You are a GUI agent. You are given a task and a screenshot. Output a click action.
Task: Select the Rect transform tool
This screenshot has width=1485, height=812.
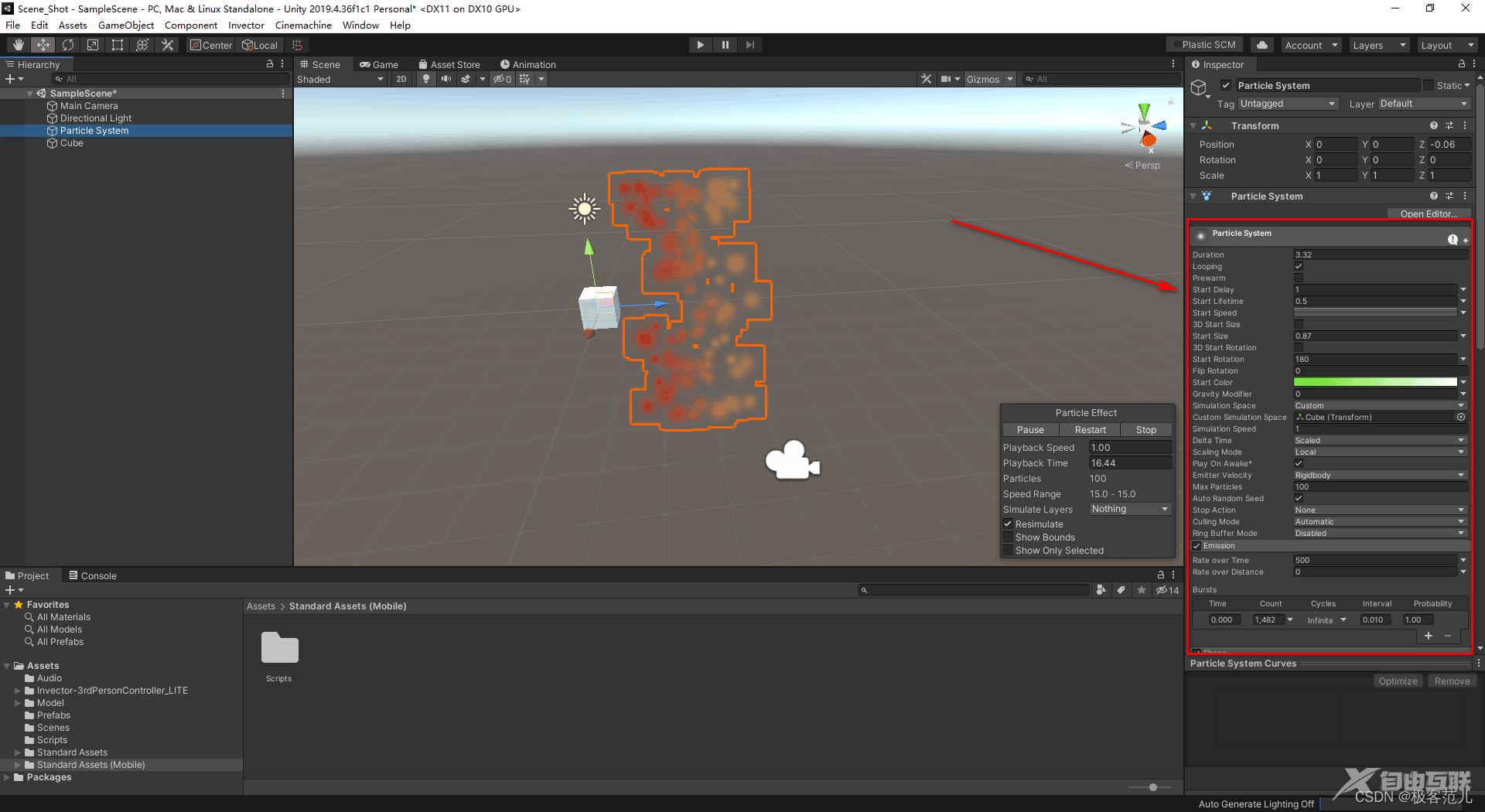(118, 45)
